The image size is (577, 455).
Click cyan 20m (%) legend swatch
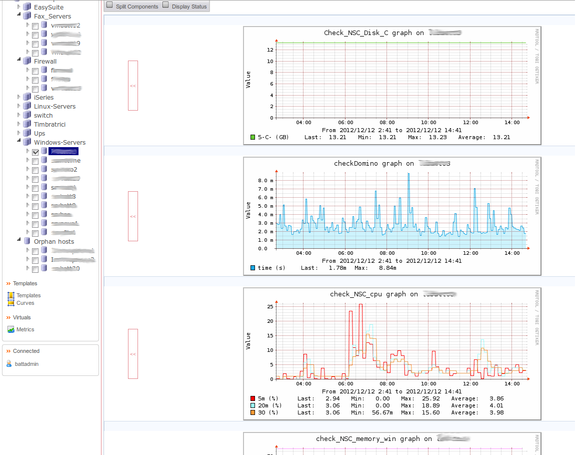coord(252,406)
